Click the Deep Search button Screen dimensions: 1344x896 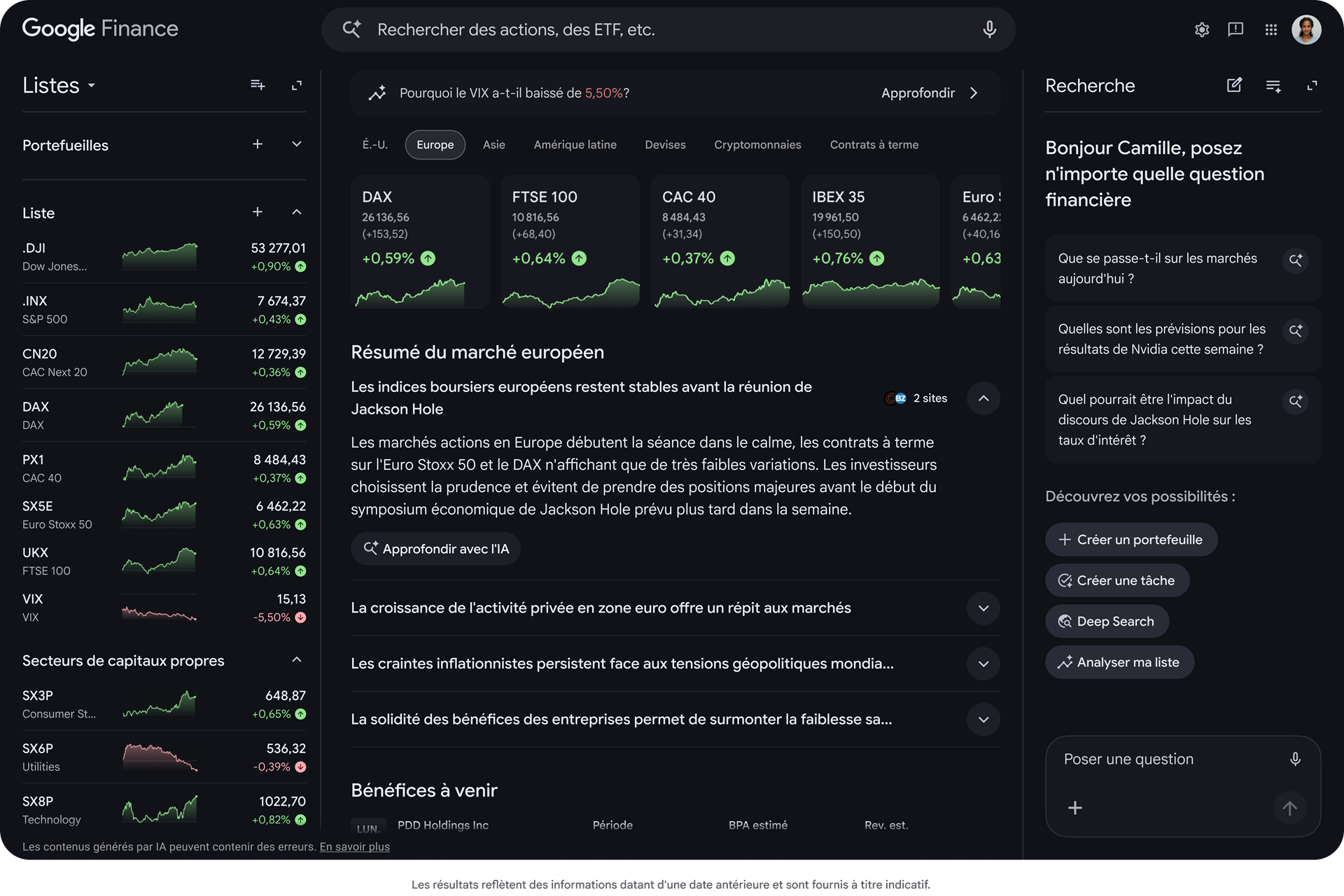[x=1107, y=621]
